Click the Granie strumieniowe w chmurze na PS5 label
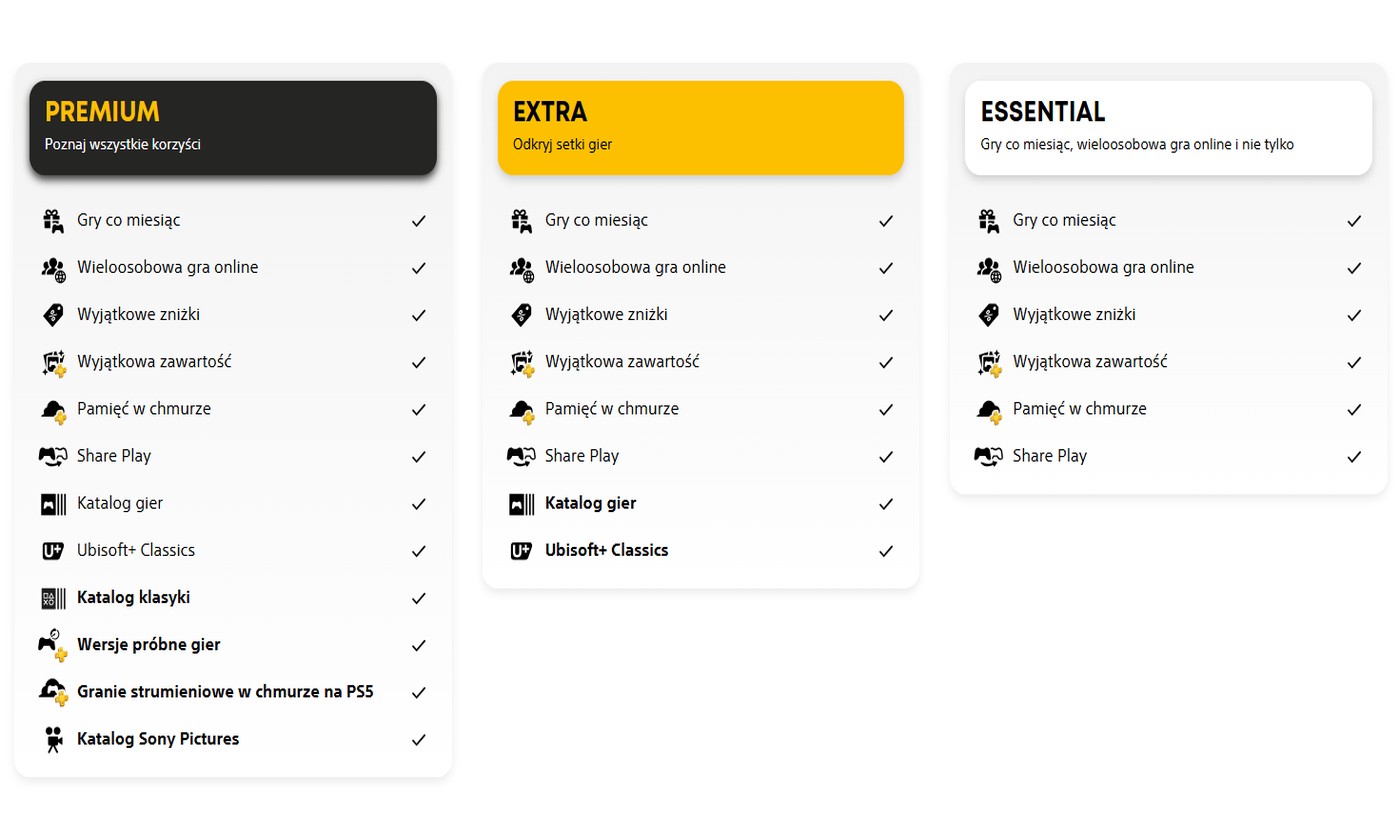This screenshot has height=840, width=1400. point(225,692)
